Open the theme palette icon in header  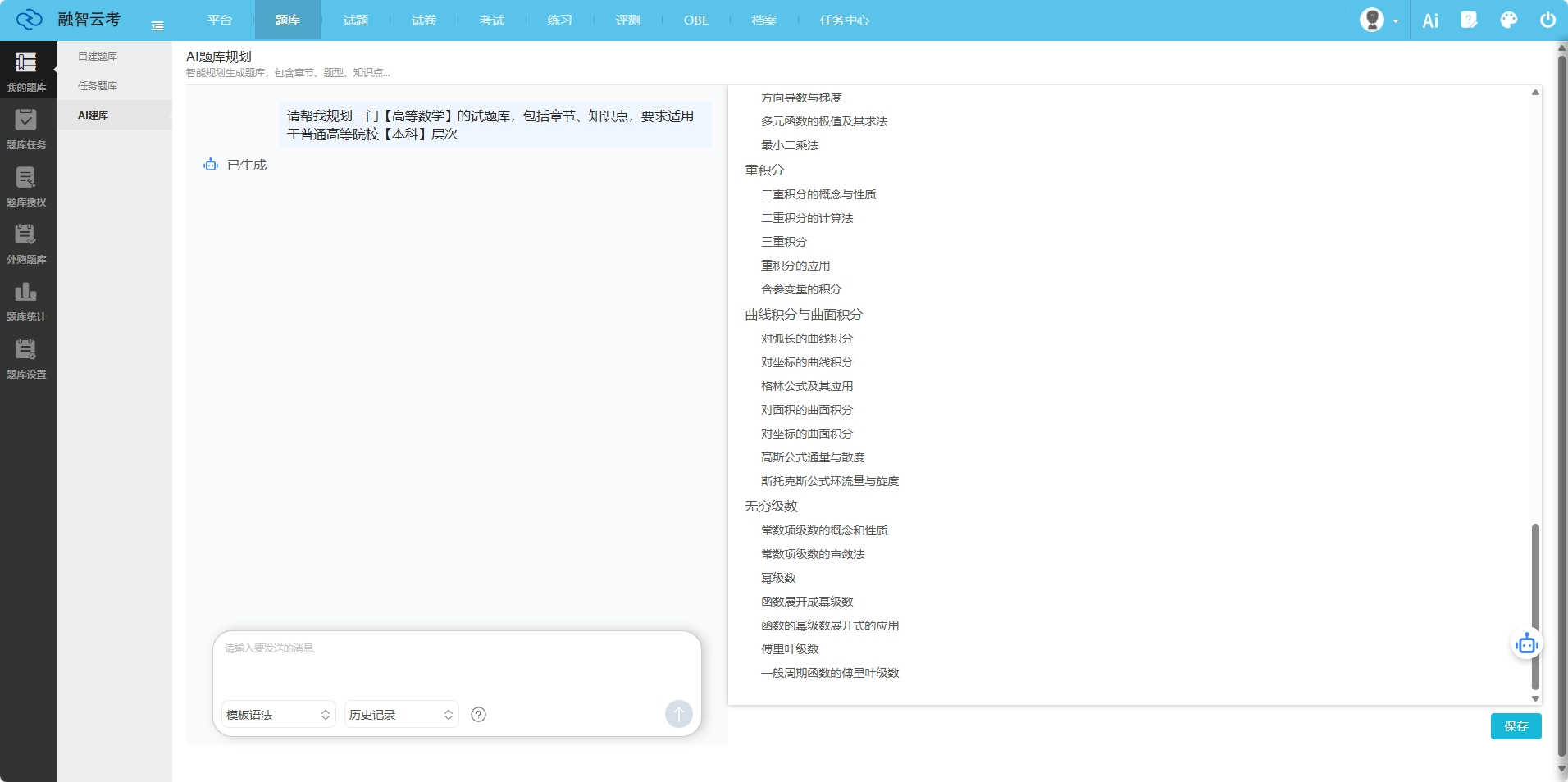(1508, 20)
